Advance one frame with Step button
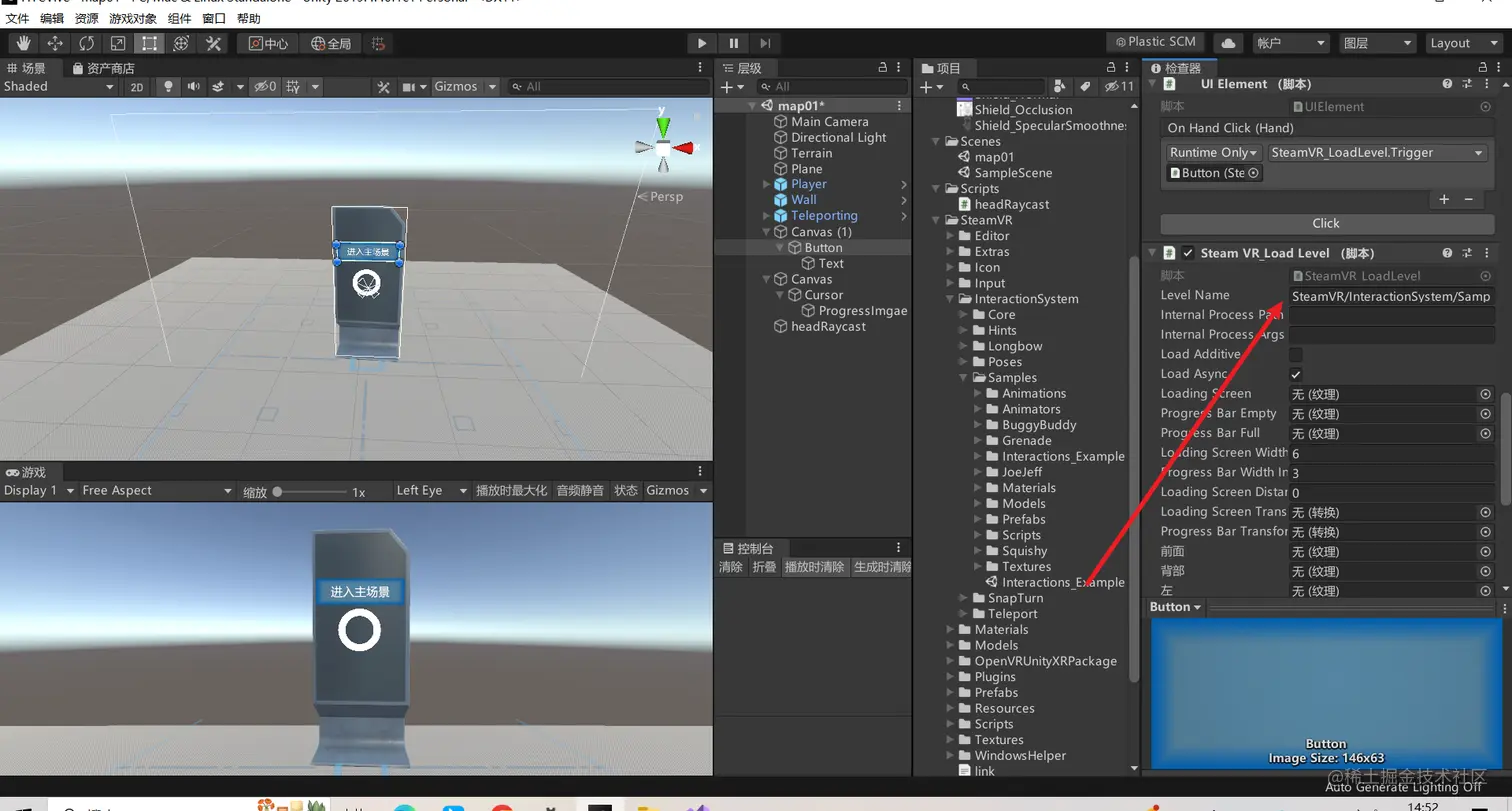The image size is (1512, 811). [x=765, y=43]
